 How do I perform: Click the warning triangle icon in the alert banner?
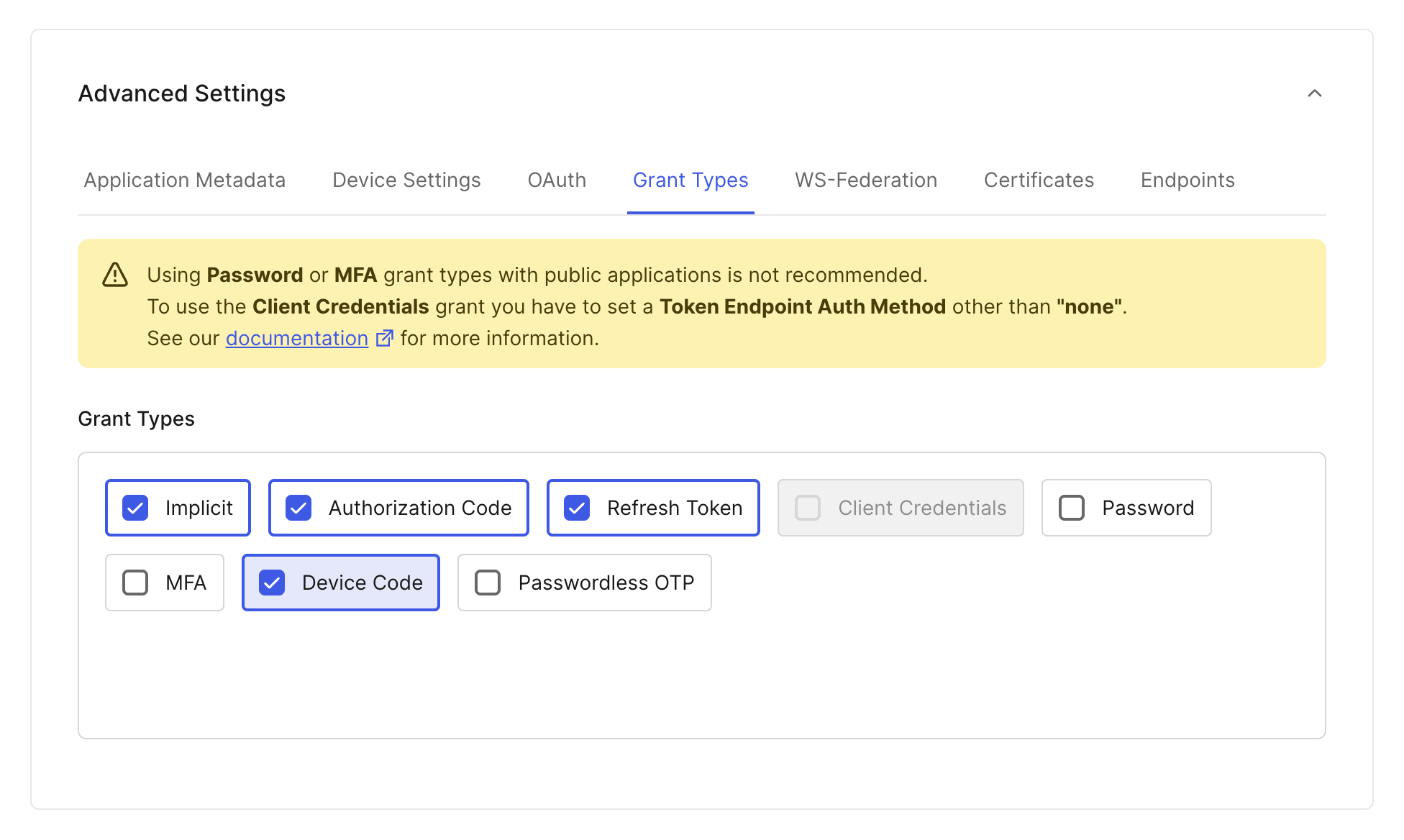[x=115, y=274]
